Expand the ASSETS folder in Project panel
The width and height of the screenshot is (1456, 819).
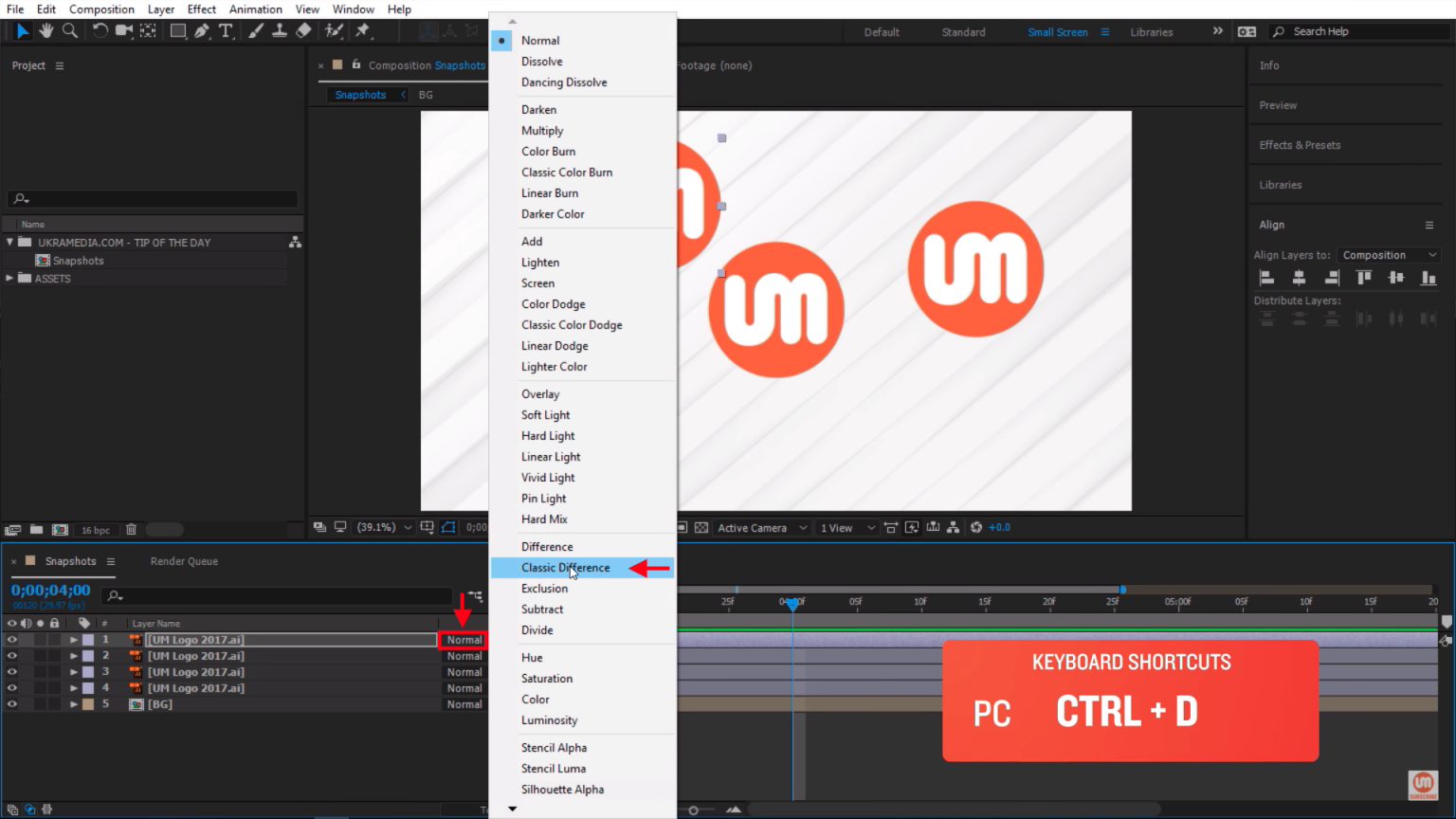tap(10, 279)
